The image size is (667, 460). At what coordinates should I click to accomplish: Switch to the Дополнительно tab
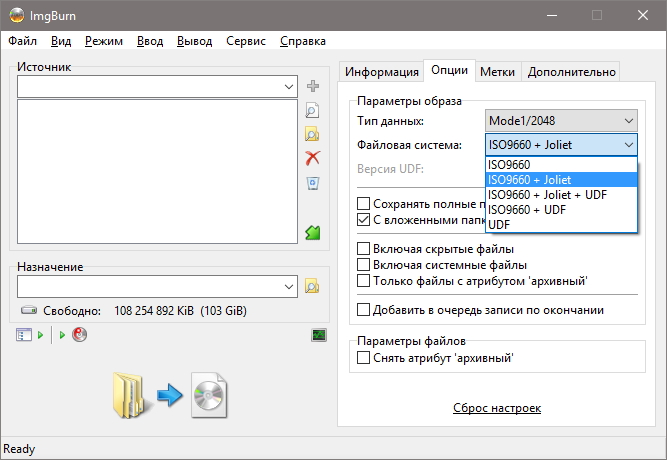[571, 71]
